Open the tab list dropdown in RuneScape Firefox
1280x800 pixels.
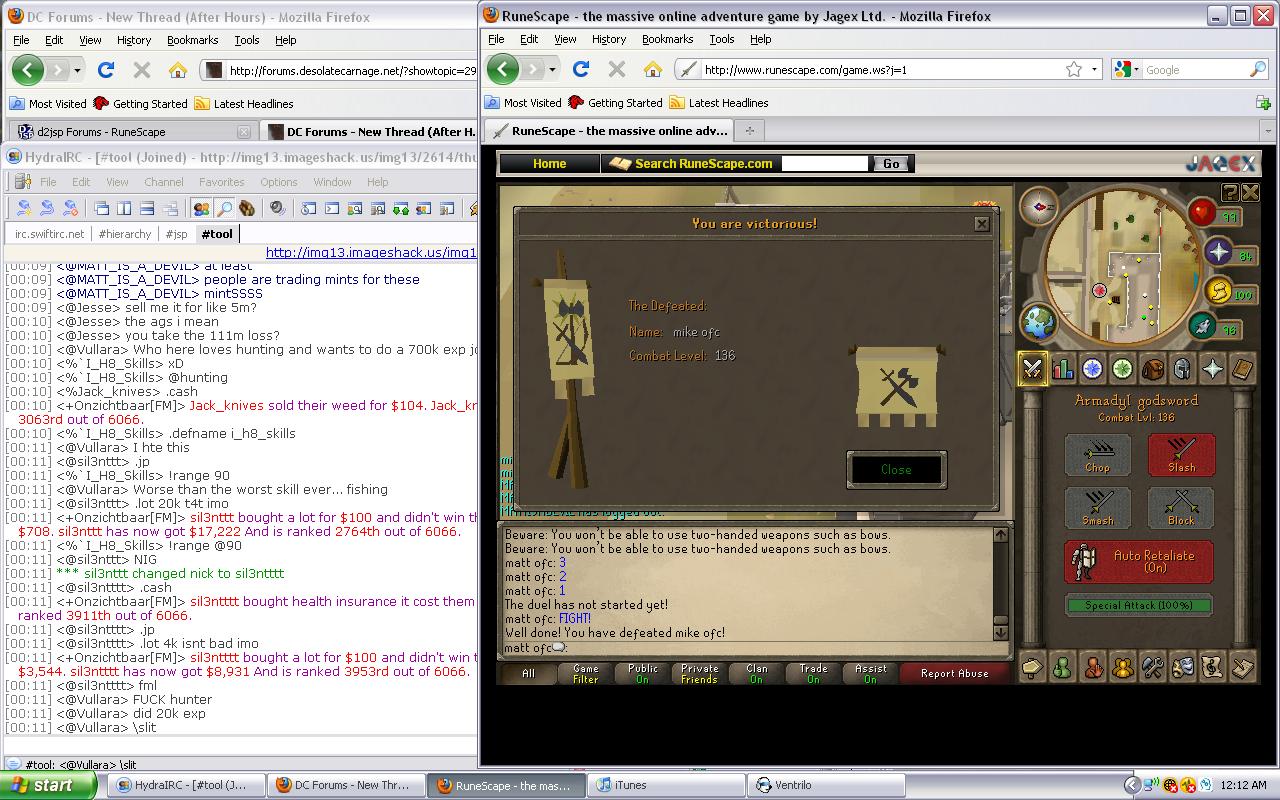(x=1268, y=130)
